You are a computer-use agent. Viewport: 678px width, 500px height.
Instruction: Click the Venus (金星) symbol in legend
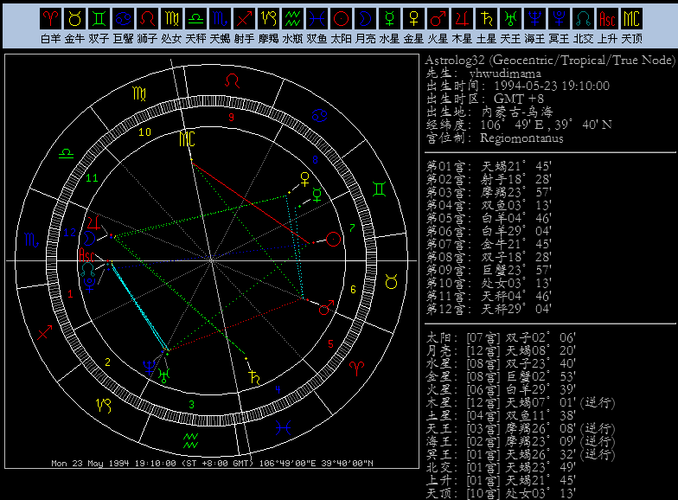pyautogui.click(x=414, y=19)
